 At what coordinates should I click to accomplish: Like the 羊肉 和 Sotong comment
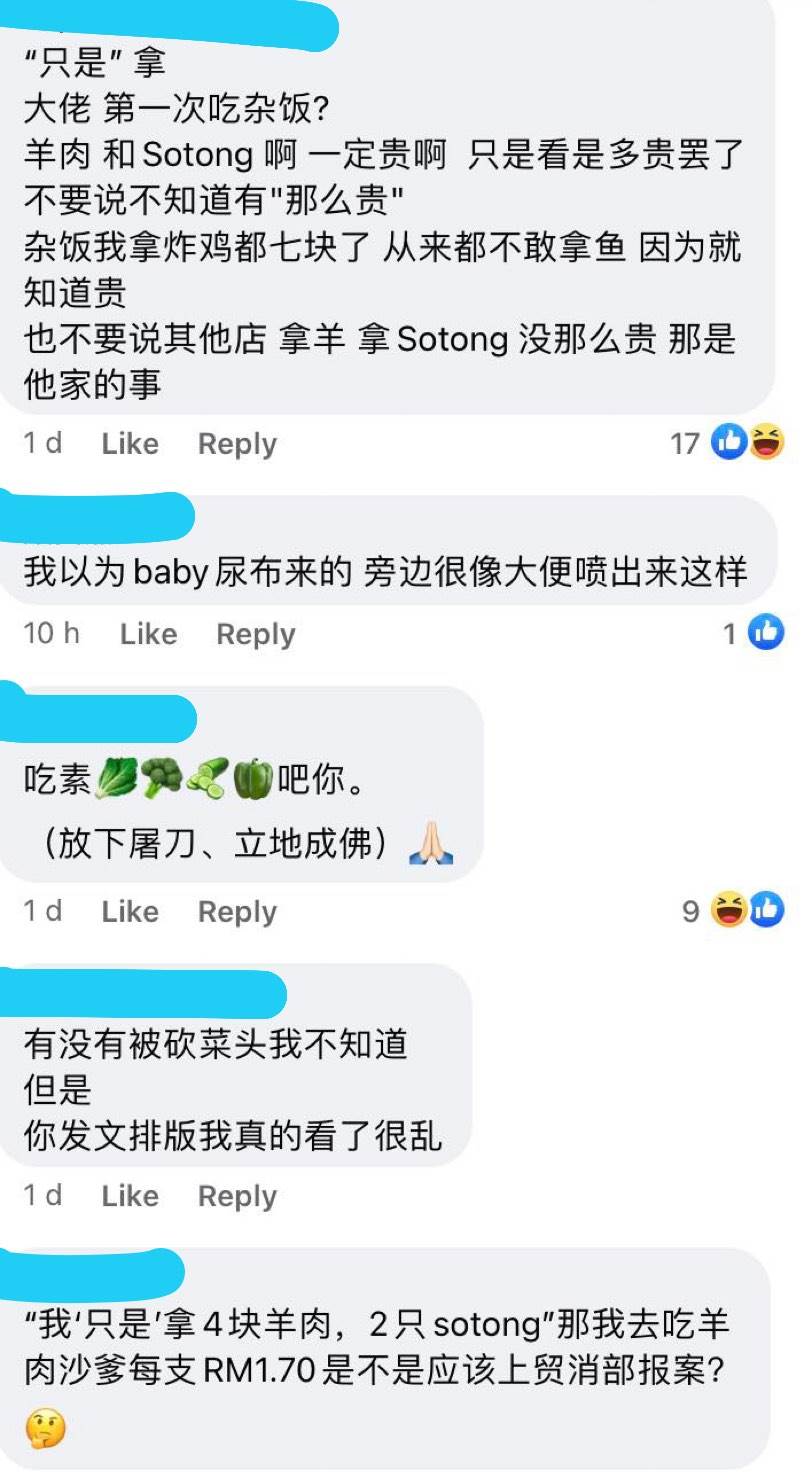click(x=130, y=444)
